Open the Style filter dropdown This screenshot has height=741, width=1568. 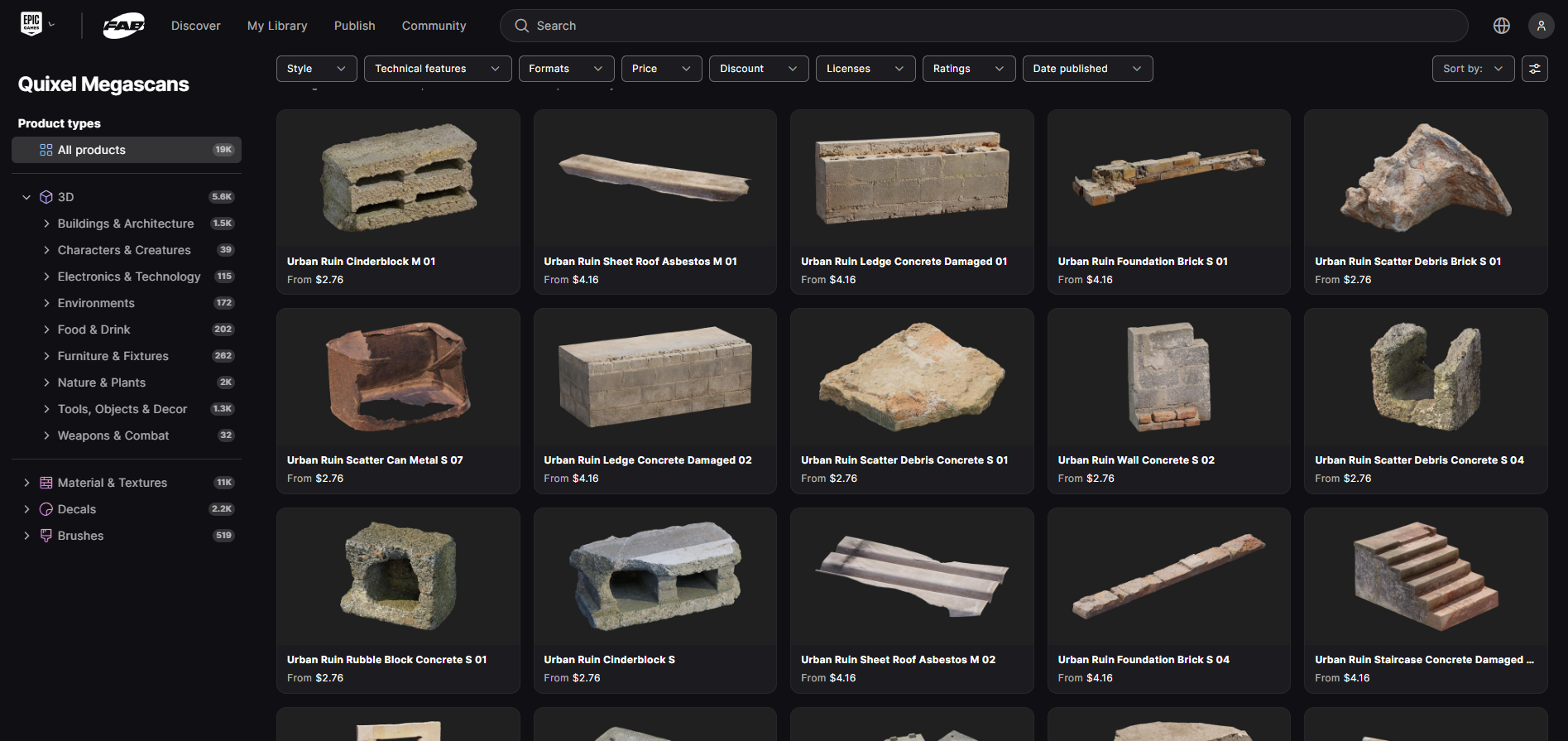coord(317,69)
